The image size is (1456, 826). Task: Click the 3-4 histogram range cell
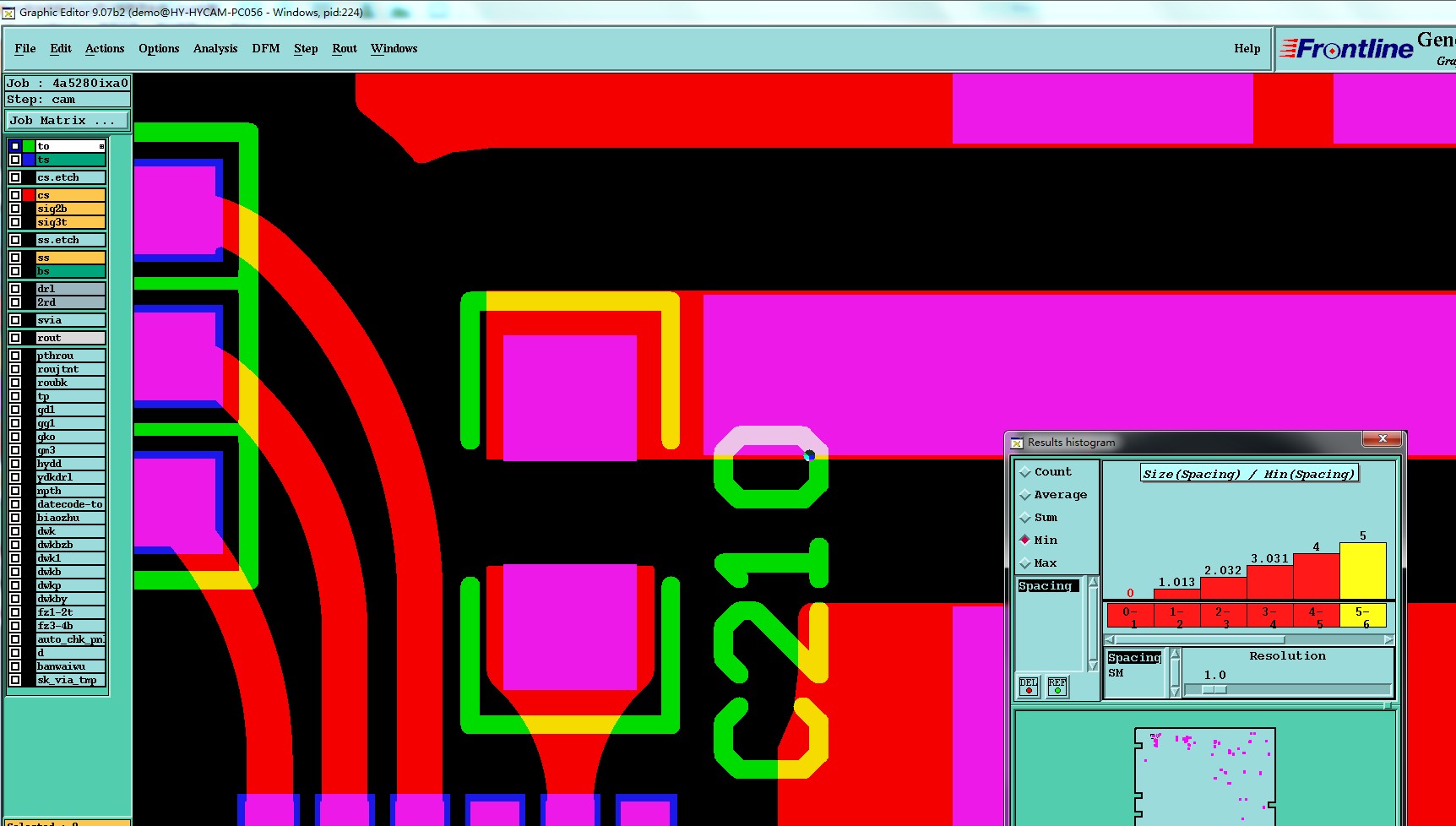(1269, 616)
